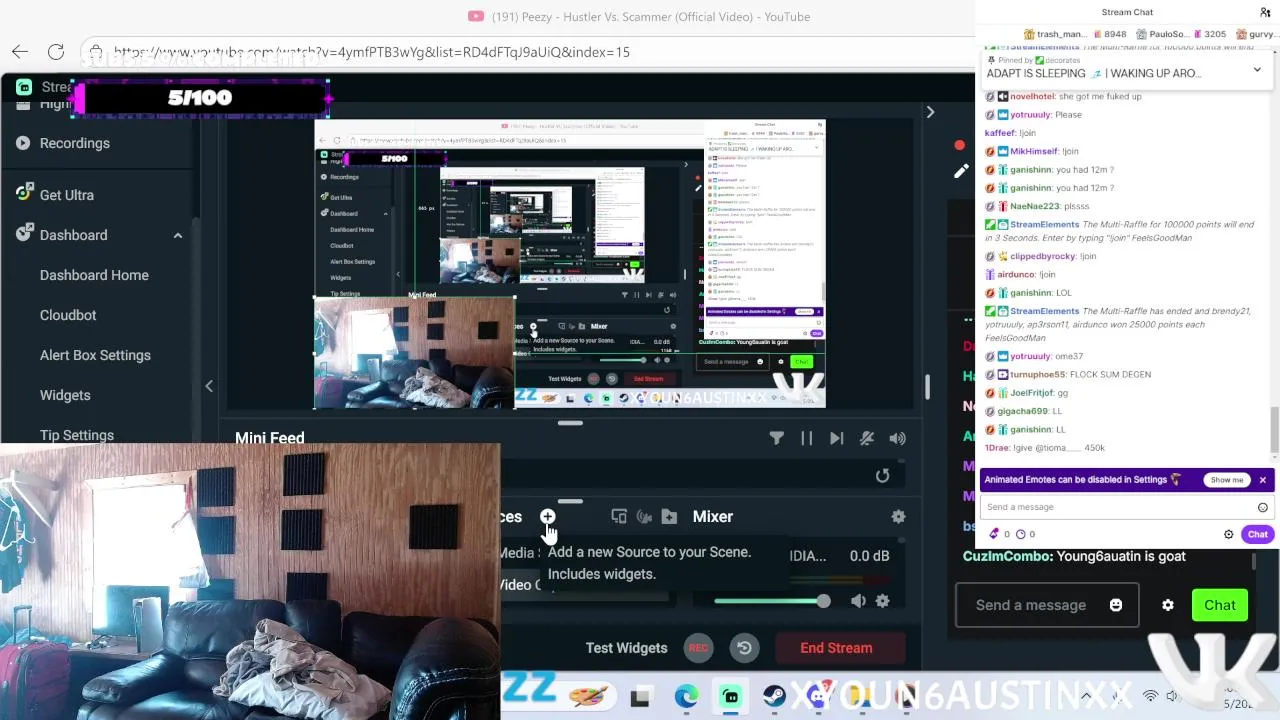Expand the right panel chevron above preview

[930, 112]
